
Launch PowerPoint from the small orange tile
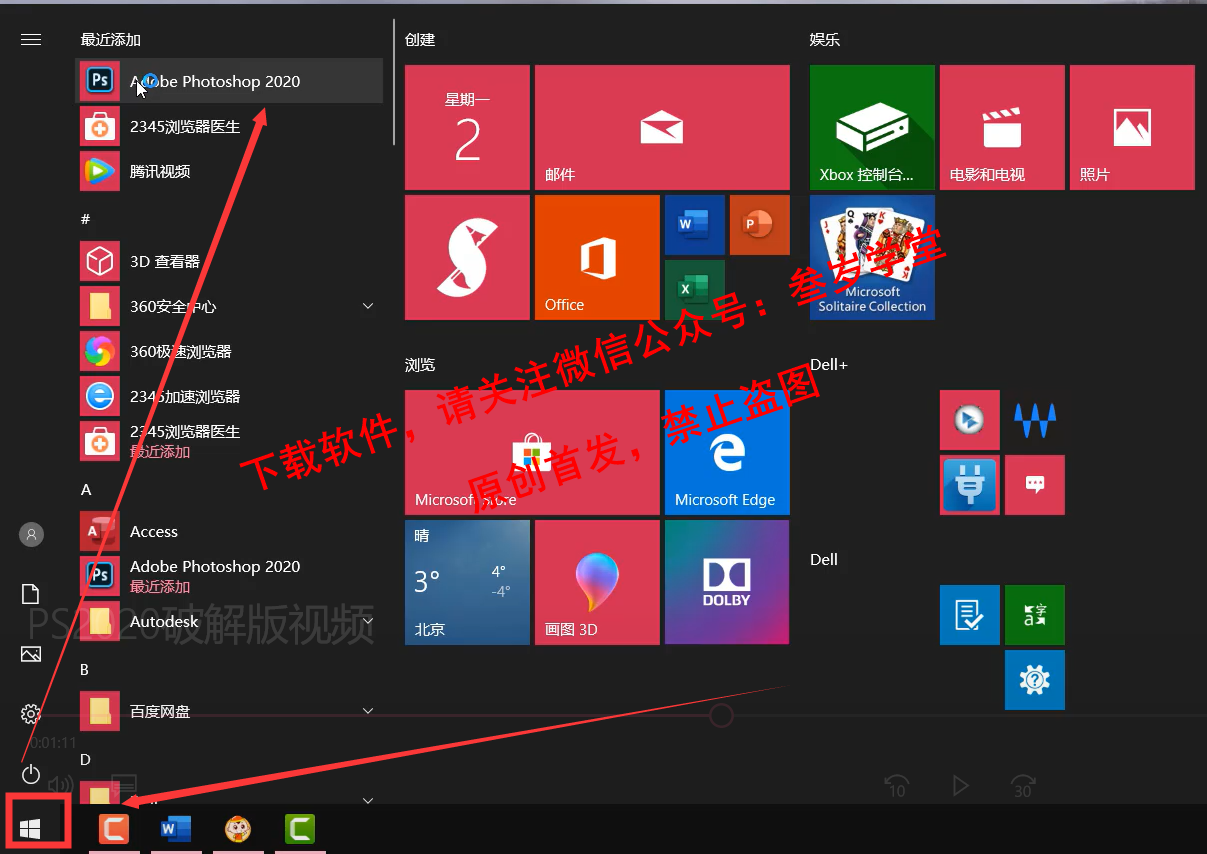[759, 225]
